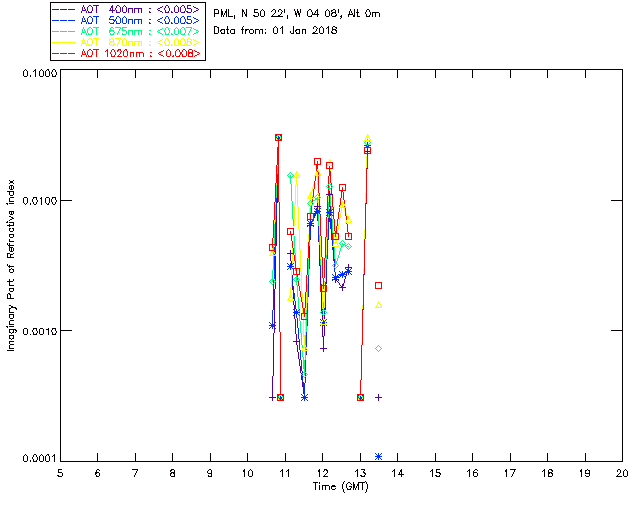Select the isolated purple plus marker at 13.5 hours

[378, 397]
